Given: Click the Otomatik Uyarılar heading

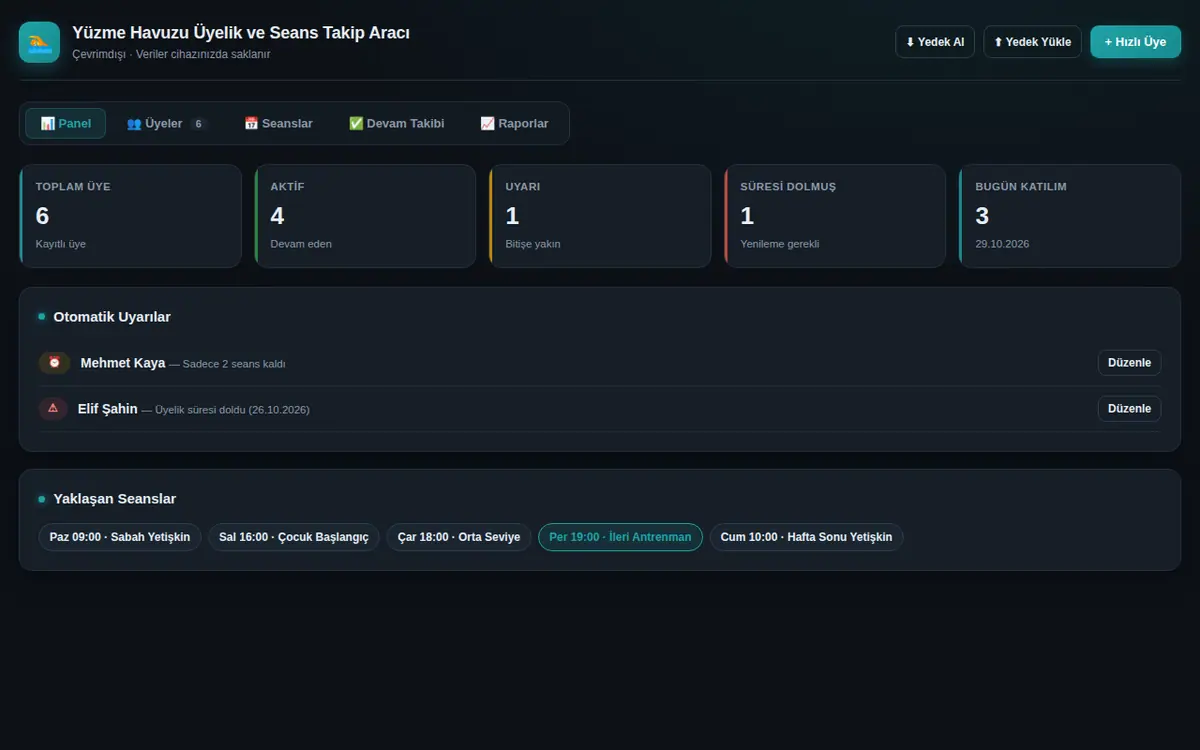Looking at the screenshot, I should click(x=112, y=317).
